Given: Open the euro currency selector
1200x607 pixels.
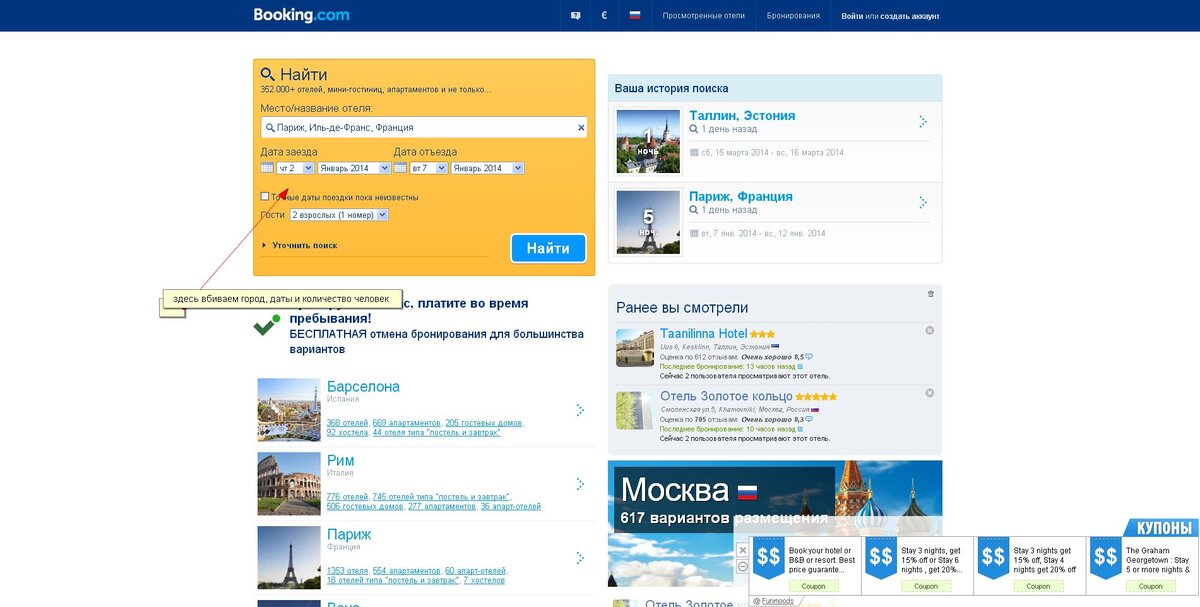Looking at the screenshot, I should tap(604, 16).
